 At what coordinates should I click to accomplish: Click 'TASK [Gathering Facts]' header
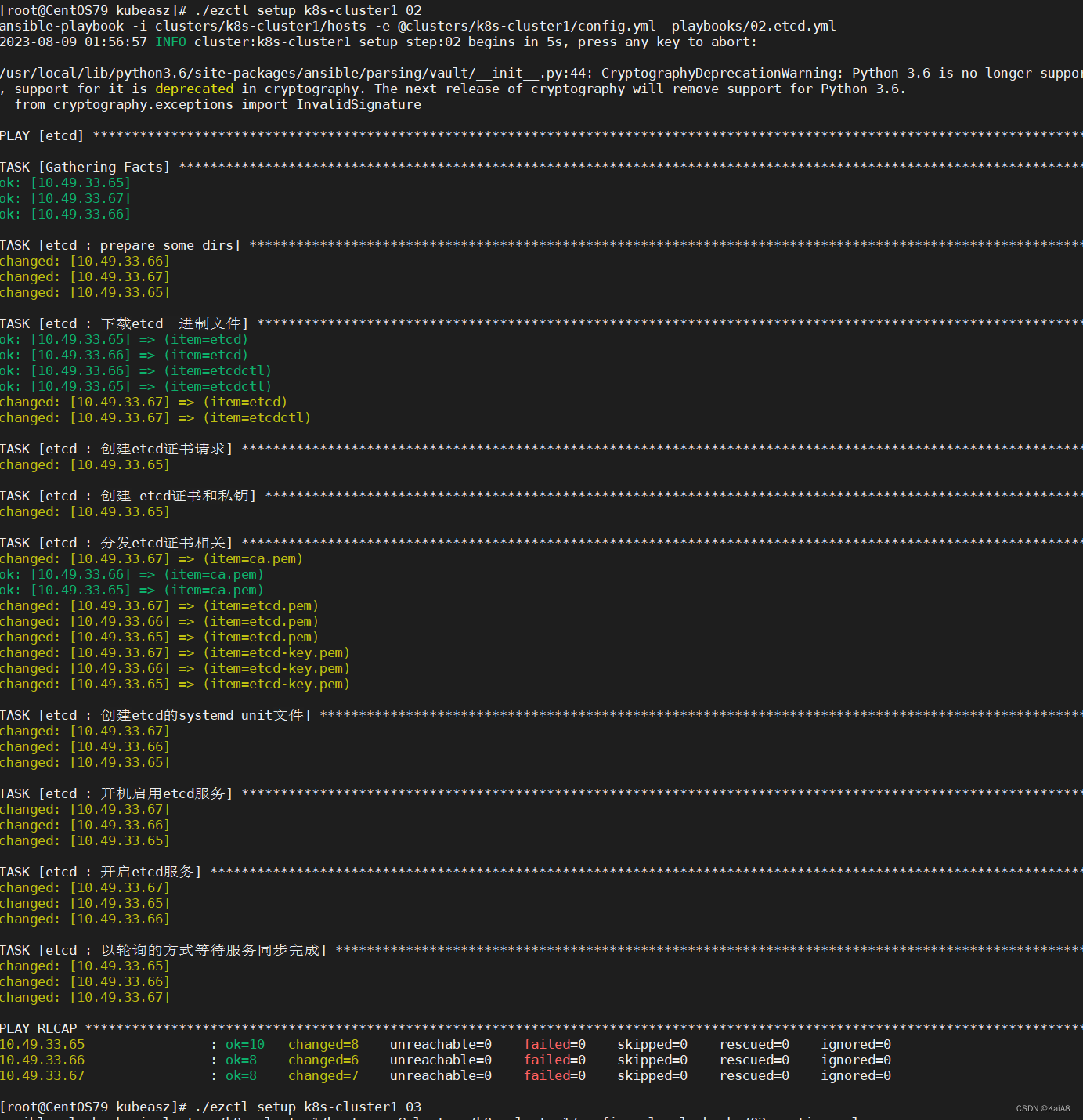pyautogui.click(x=85, y=167)
